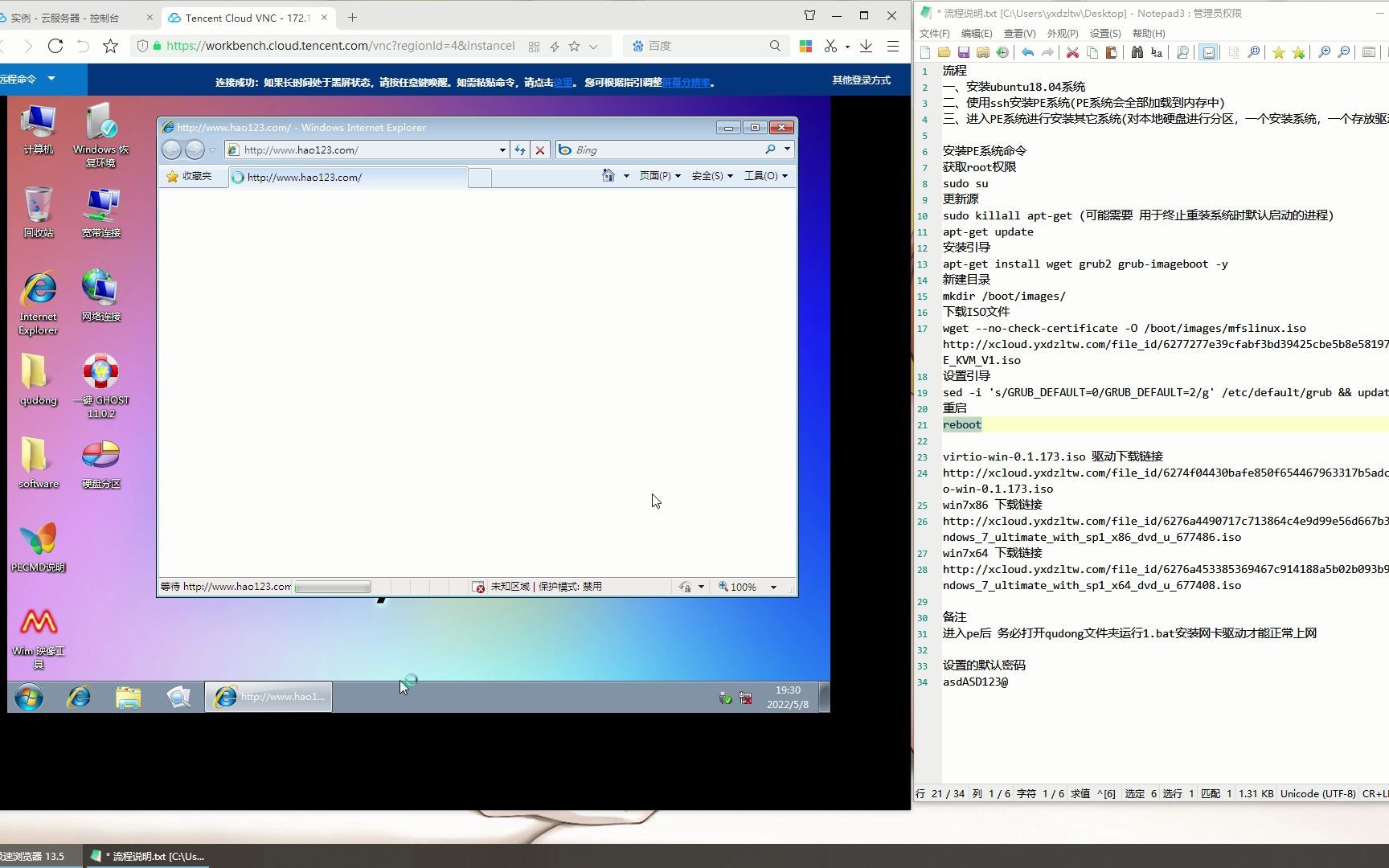Image resolution: width=1389 pixels, height=868 pixels.
Task: Open the browser downloads arrow icon
Action: 866,46
